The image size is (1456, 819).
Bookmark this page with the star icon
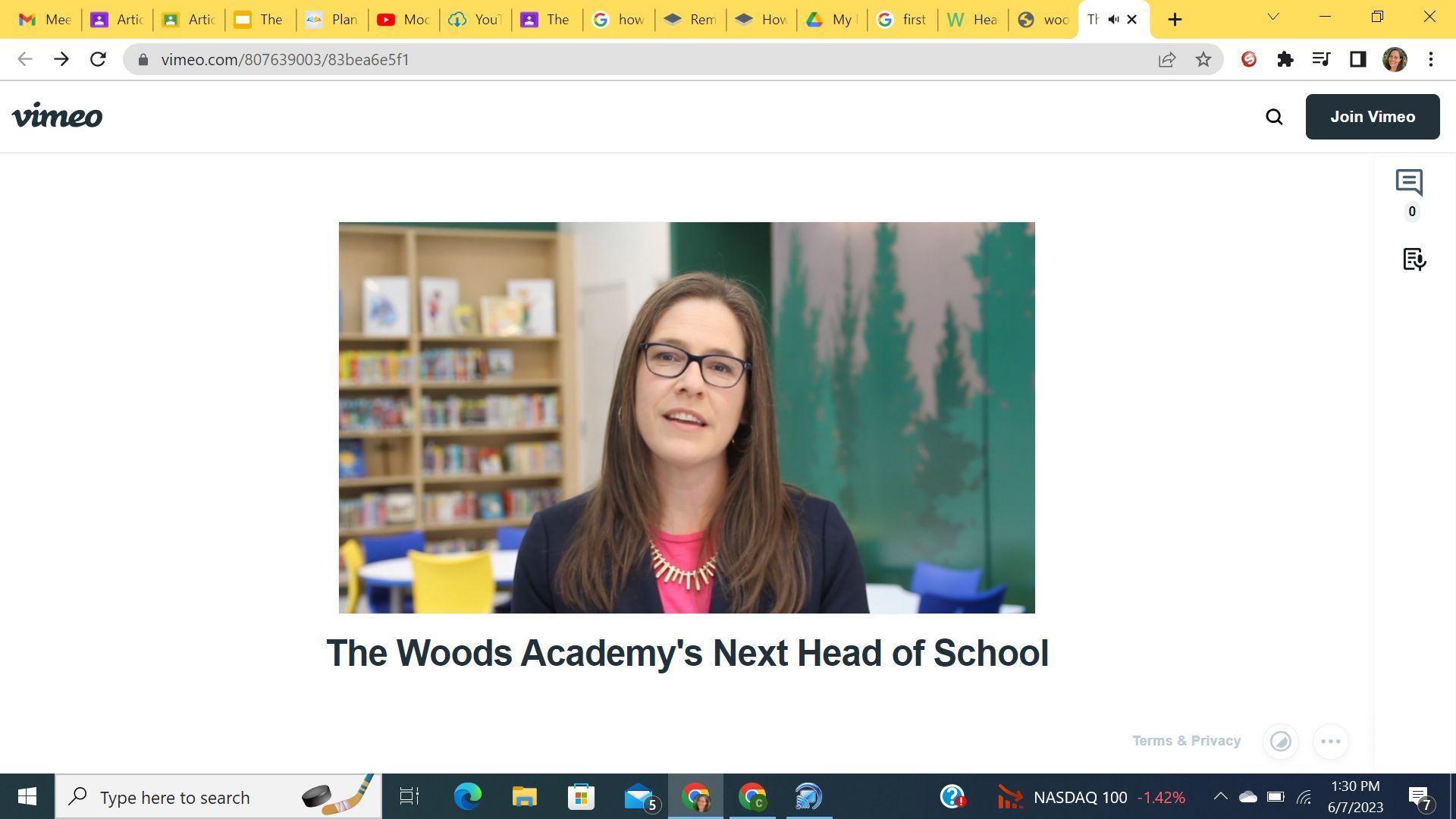(1203, 59)
